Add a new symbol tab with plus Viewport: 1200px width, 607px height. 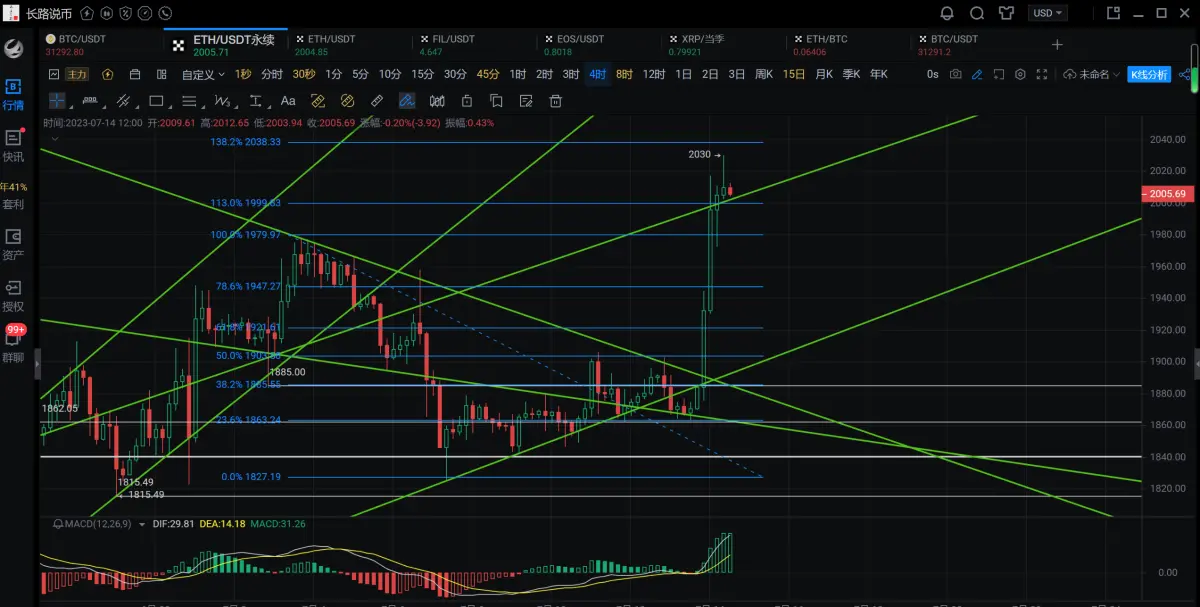[1057, 45]
